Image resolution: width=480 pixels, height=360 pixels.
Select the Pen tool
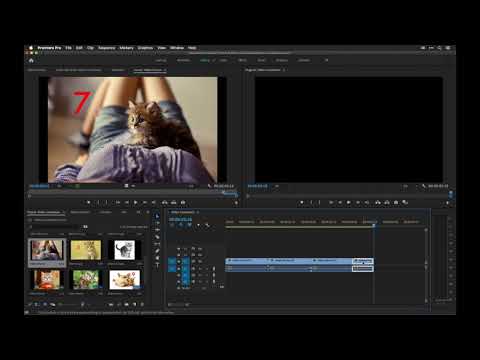(x=157, y=251)
